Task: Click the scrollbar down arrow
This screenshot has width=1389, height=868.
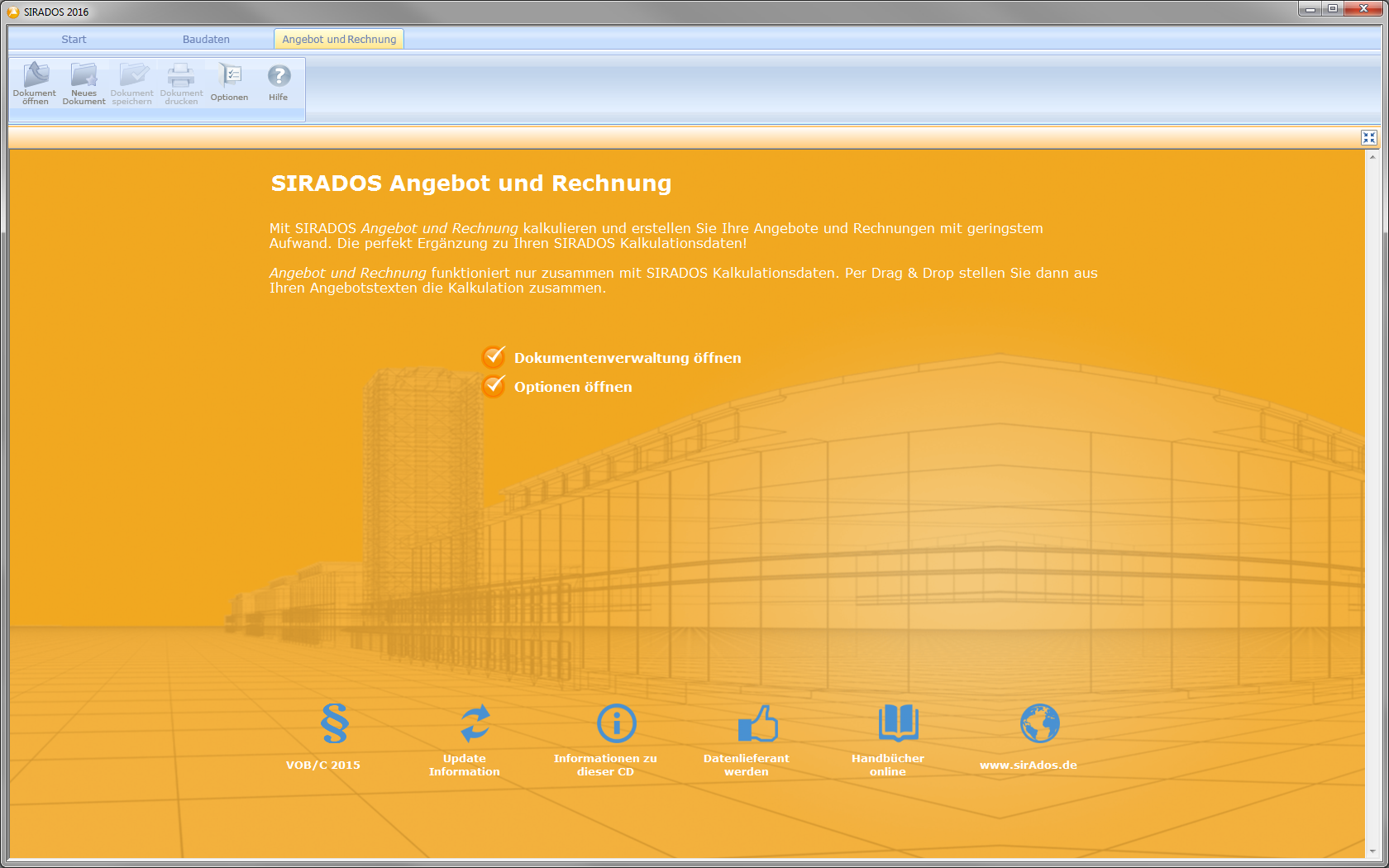Action: pos(1372,851)
